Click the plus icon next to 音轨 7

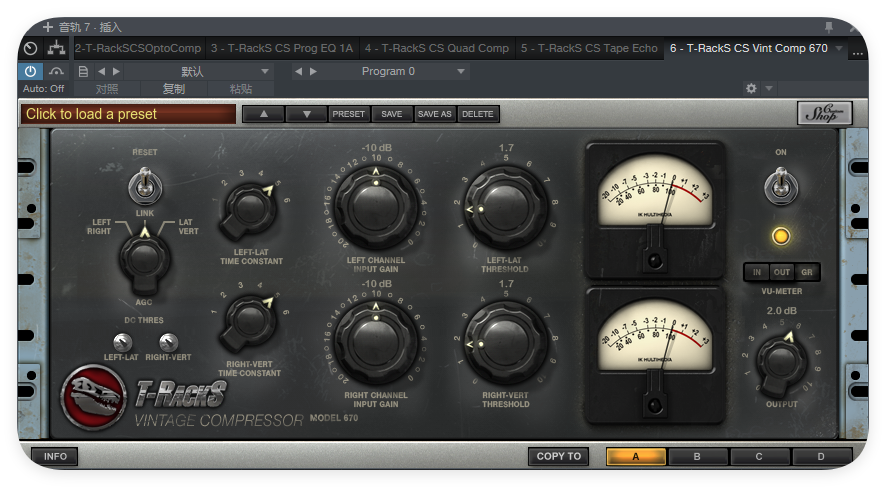pyautogui.click(x=48, y=27)
